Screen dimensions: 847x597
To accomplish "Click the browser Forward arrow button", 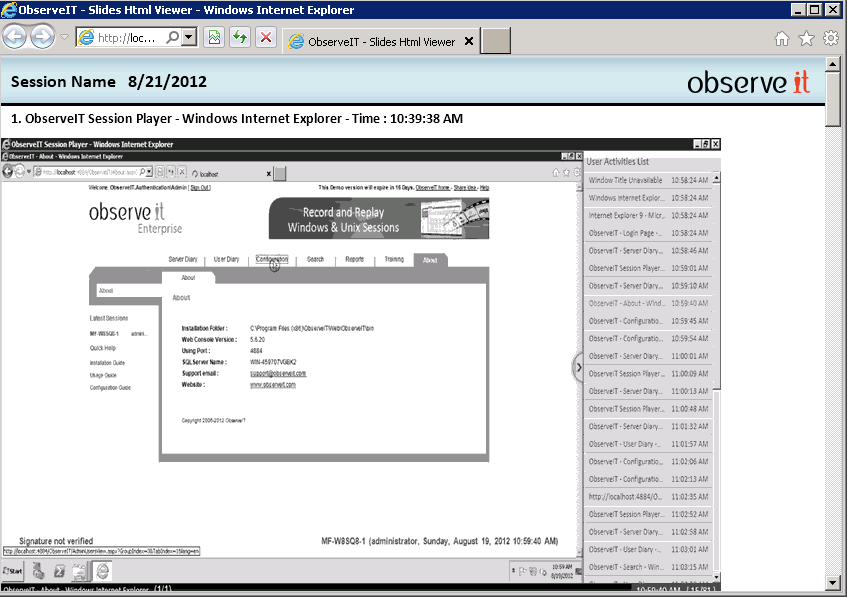I will click(42, 38).
